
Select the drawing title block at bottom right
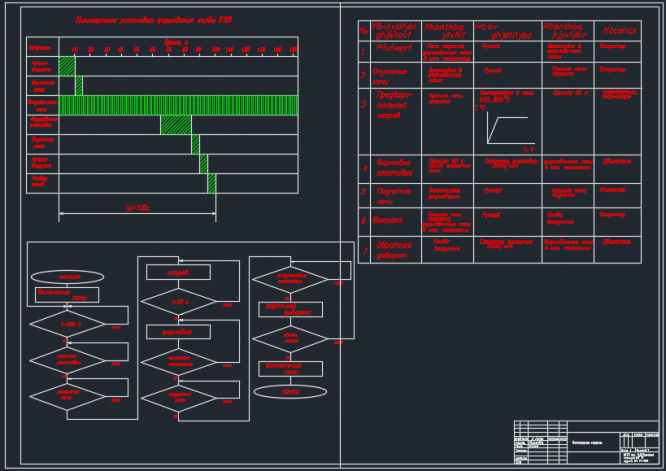click(x=586, y=442)
